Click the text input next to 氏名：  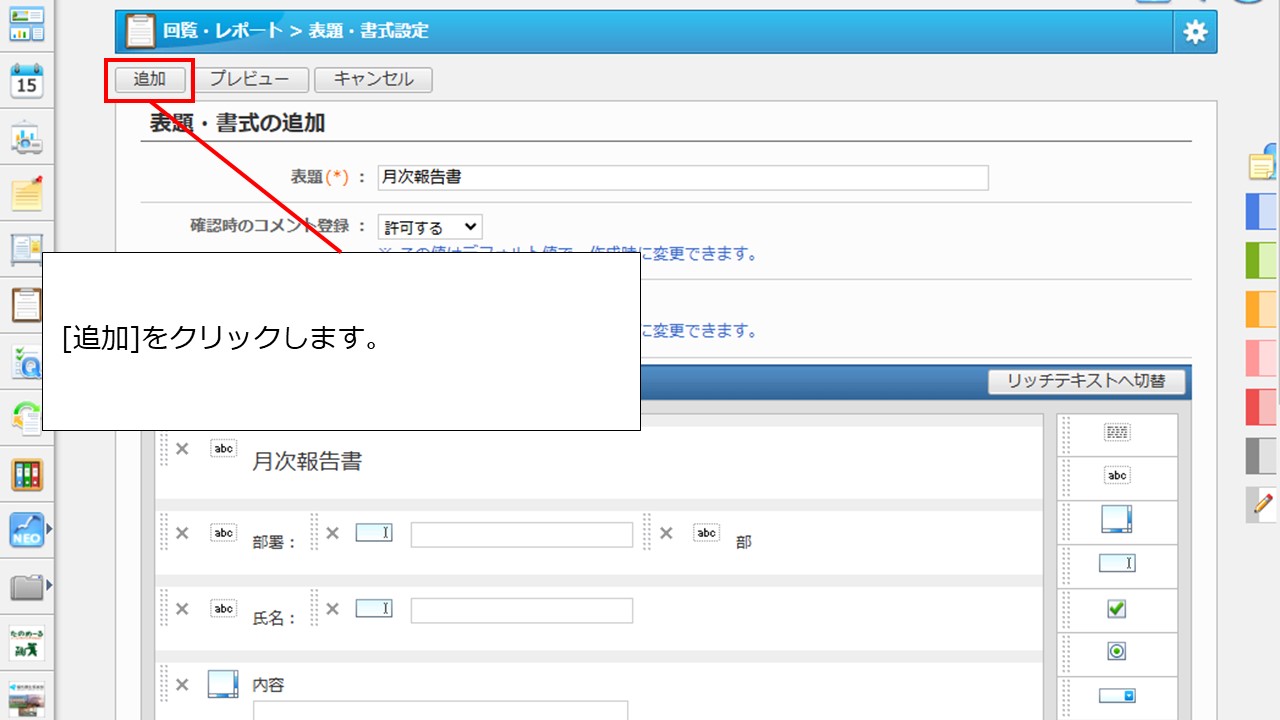522,611
